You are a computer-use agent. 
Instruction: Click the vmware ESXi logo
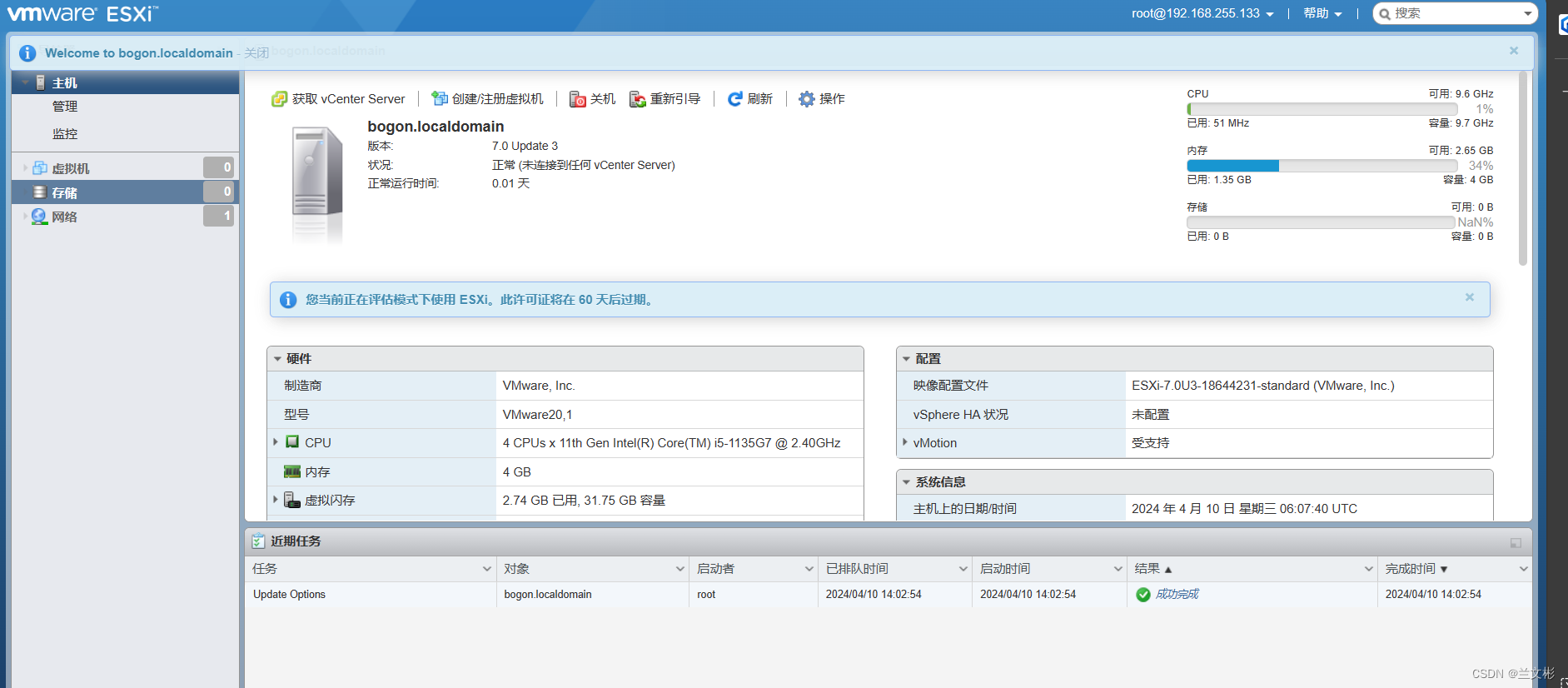click(82, 14)
